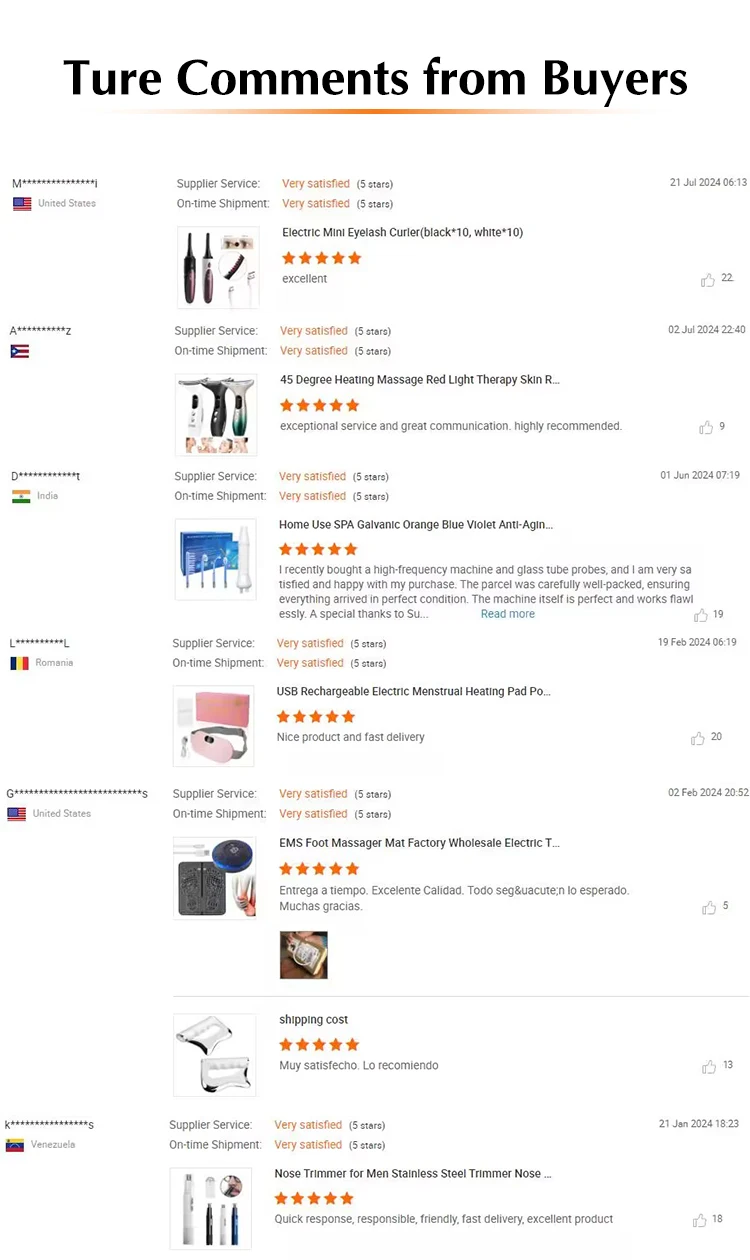Open eyelash curler product thumbnail
This screenshot has width=750, height=1260.
click(218, 267)
